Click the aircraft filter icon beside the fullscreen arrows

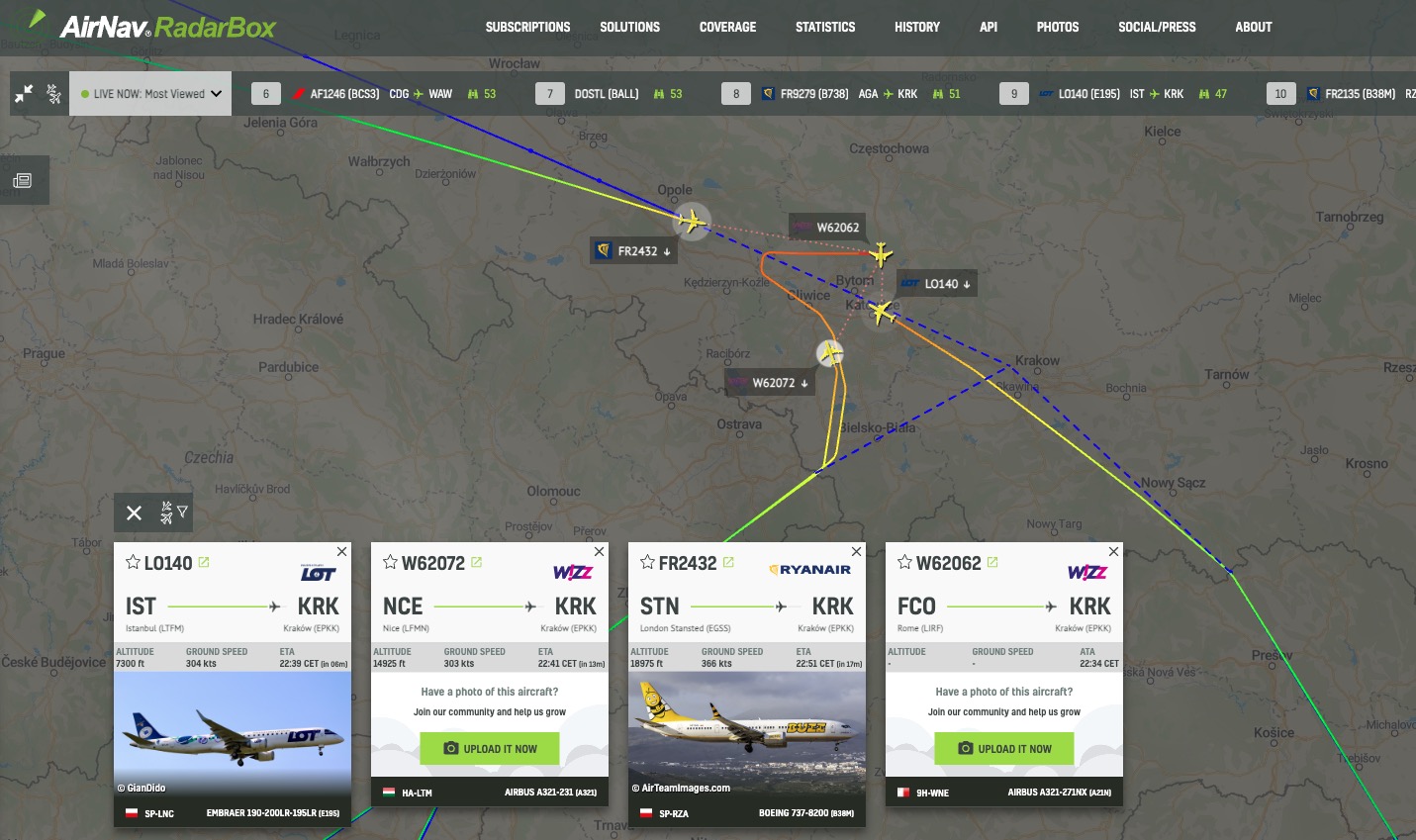pos(54,94)
